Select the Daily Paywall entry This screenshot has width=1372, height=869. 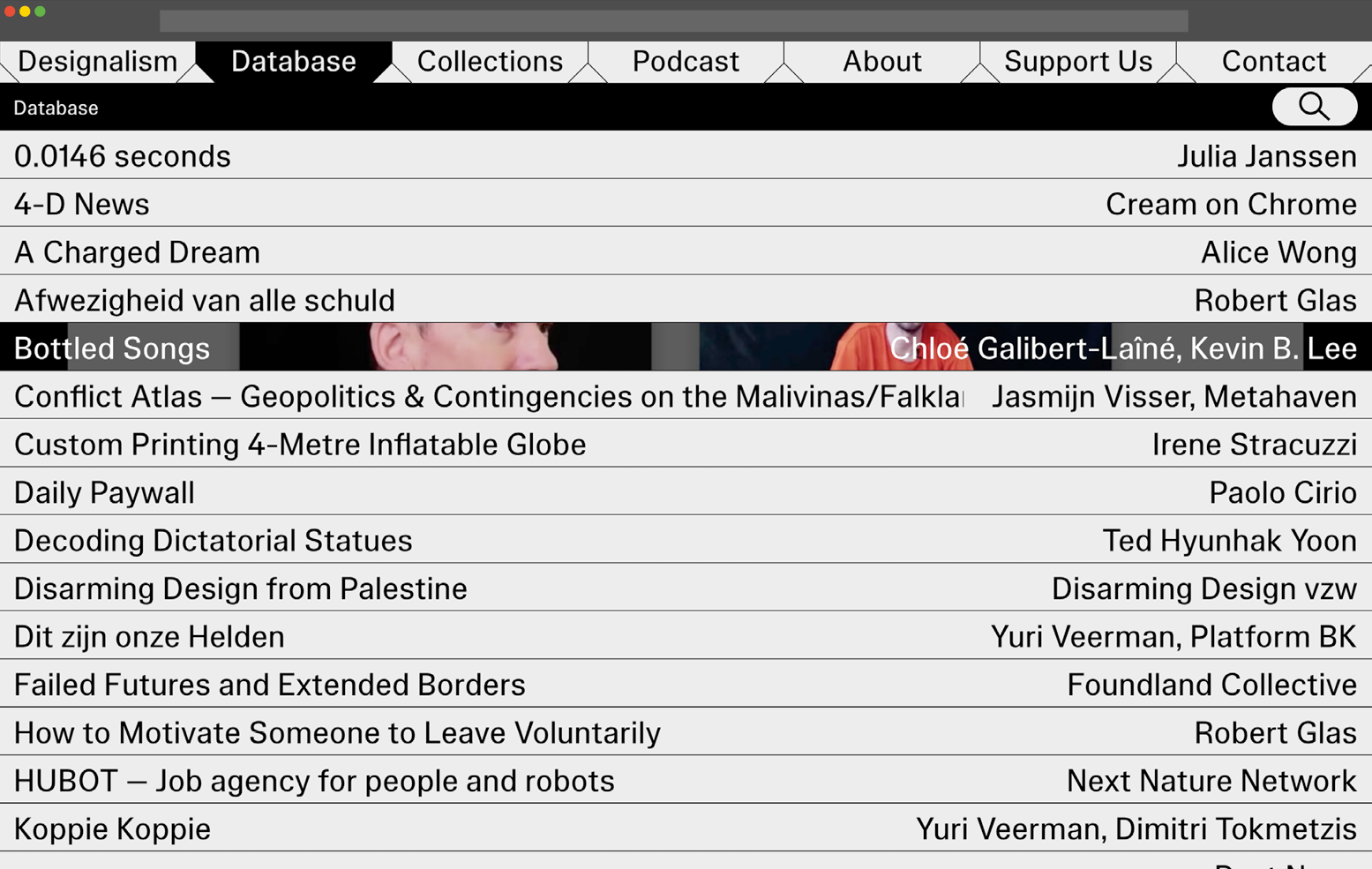click(x=104, y=493)
